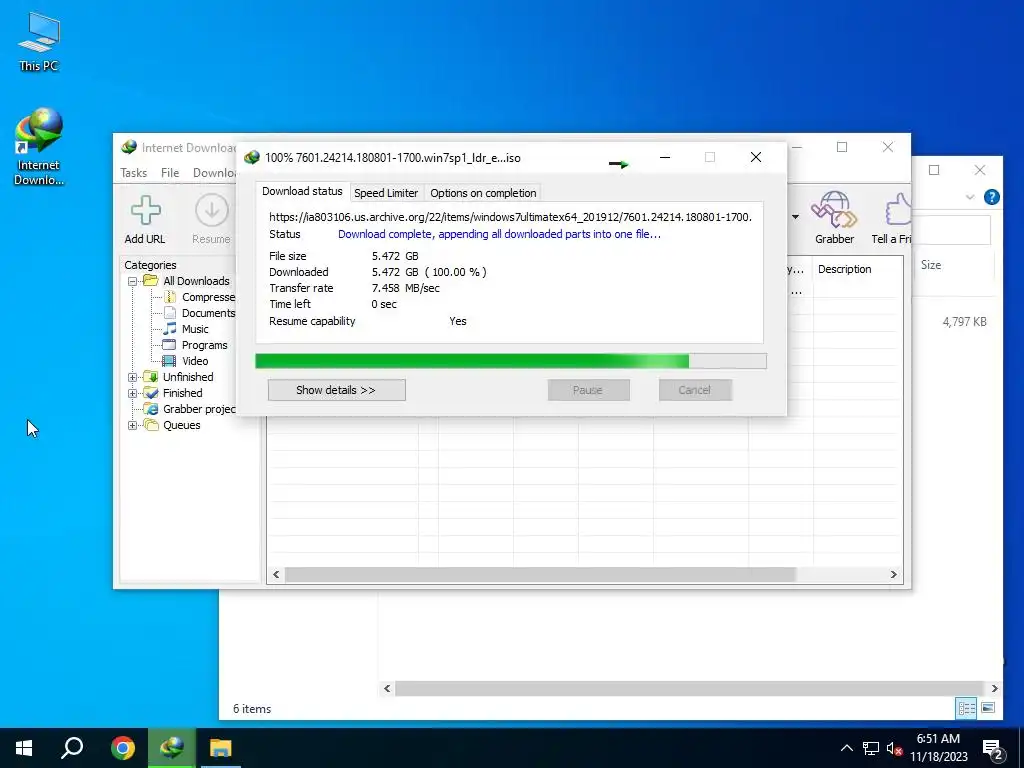Open the Options on completion tab
1024x768 pixels.
[x=483, y=193]
